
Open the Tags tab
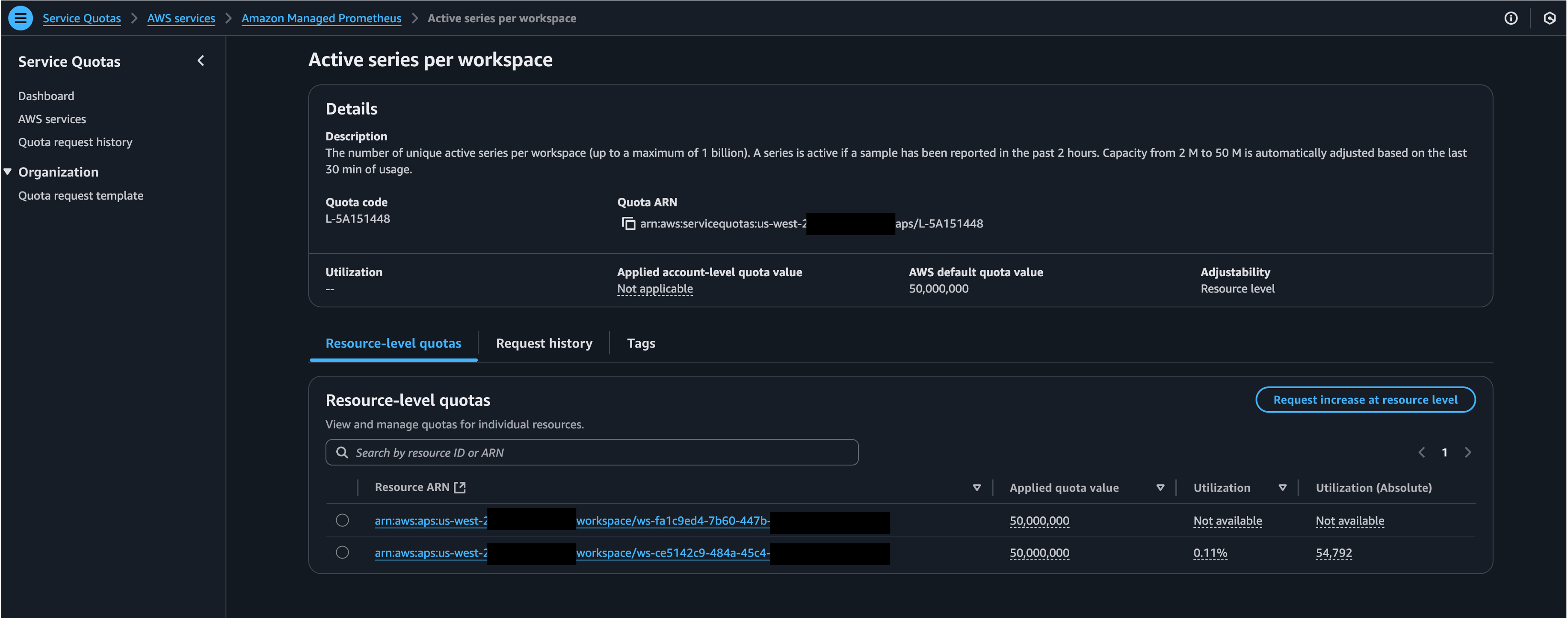click(640, 343)
